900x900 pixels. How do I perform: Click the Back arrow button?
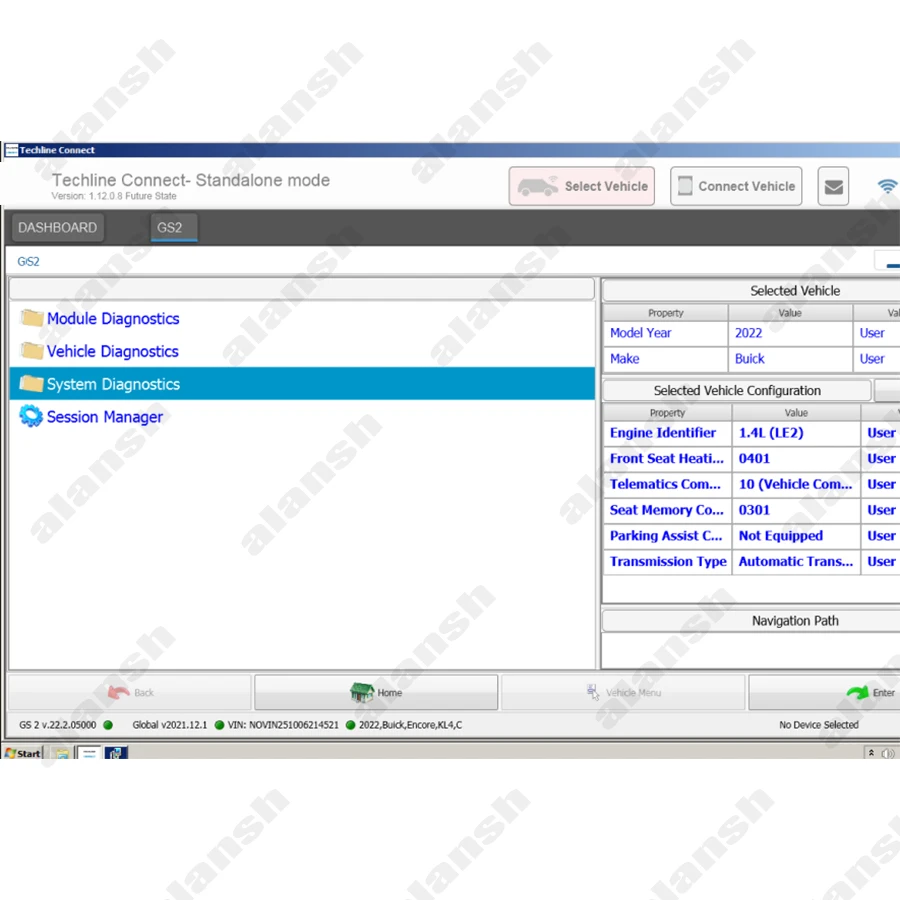point(130,692)
